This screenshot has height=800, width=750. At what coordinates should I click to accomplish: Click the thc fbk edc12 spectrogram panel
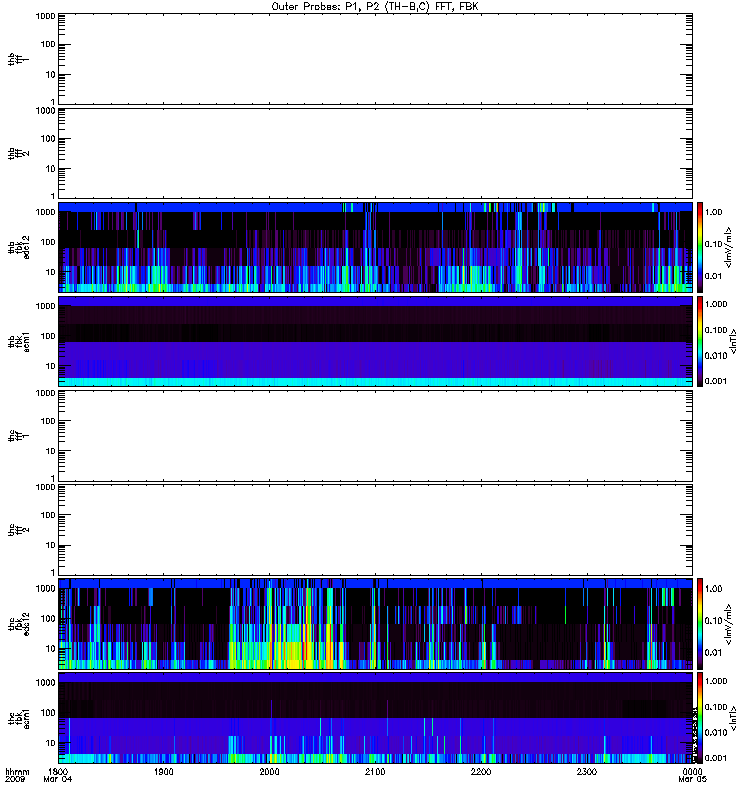tap(375, 623)
